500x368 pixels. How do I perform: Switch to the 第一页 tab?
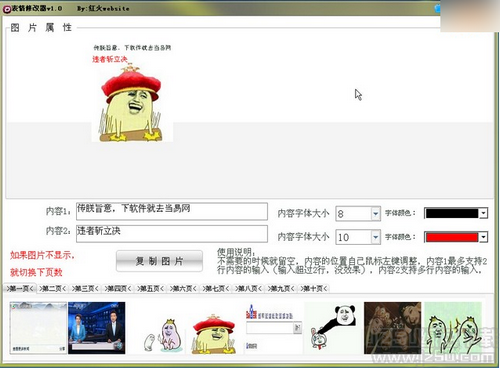(20, 288)
